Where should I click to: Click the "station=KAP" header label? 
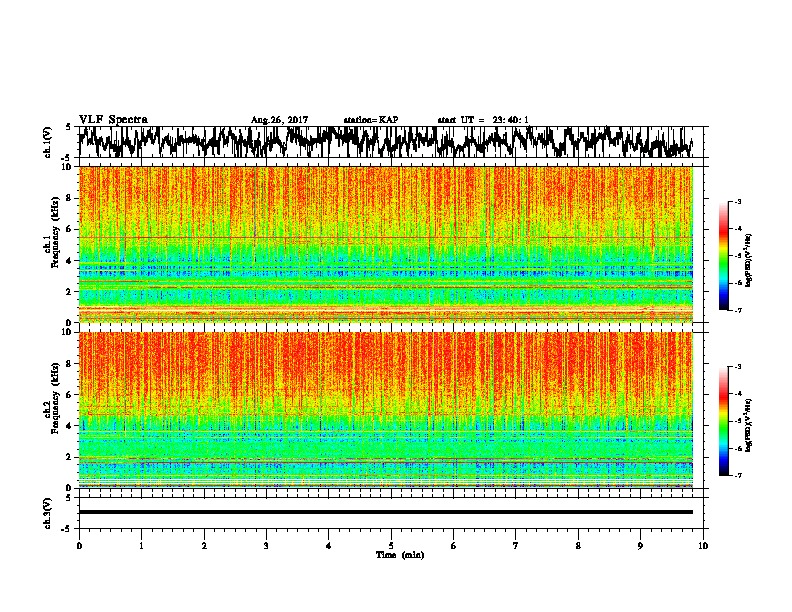(371, 120)
